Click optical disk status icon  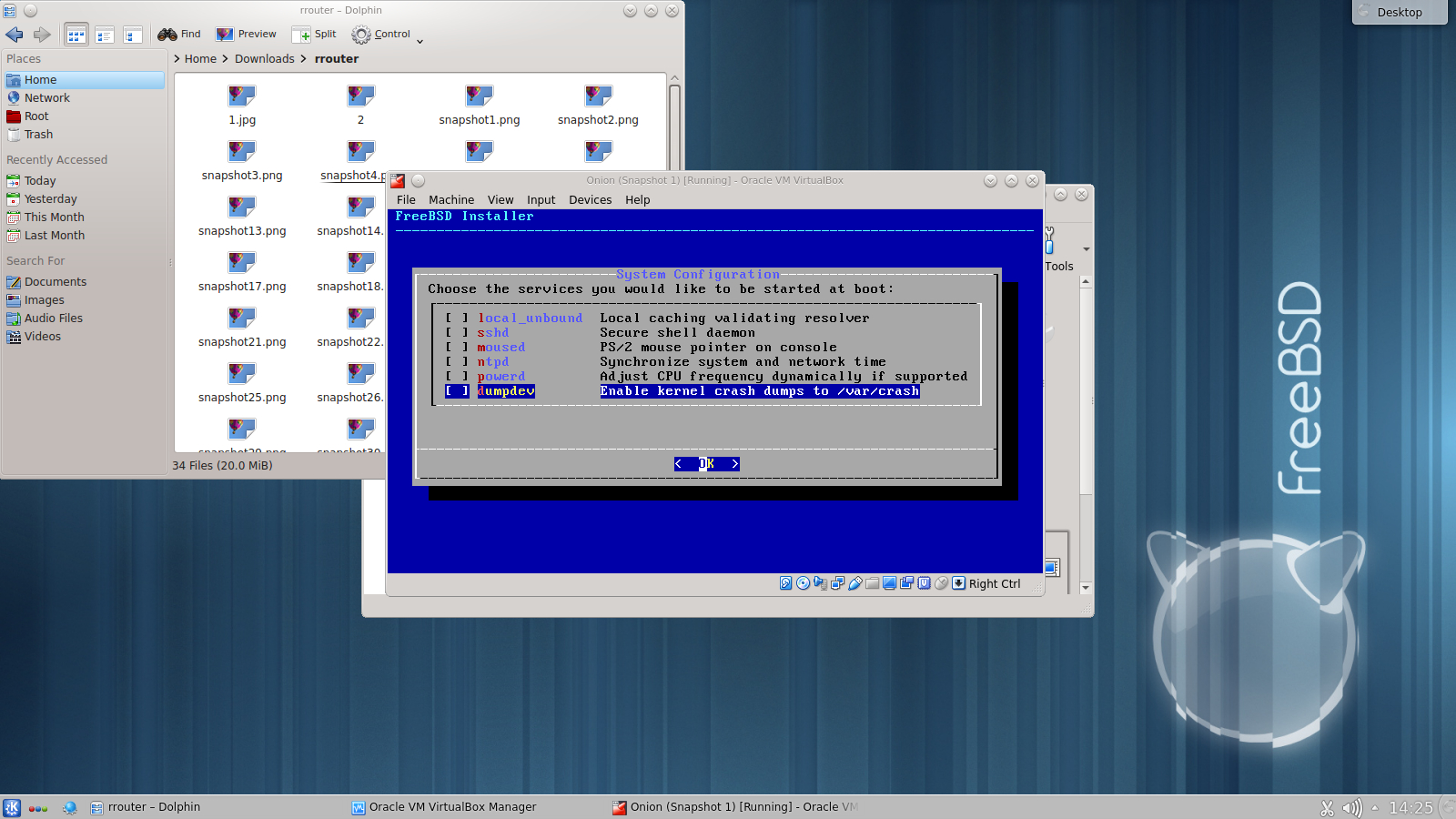(x=803, y=583)
